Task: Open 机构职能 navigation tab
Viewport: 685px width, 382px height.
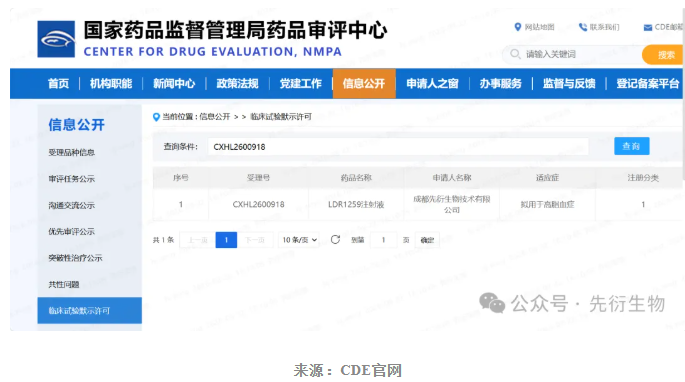Action: click(111, 83)
